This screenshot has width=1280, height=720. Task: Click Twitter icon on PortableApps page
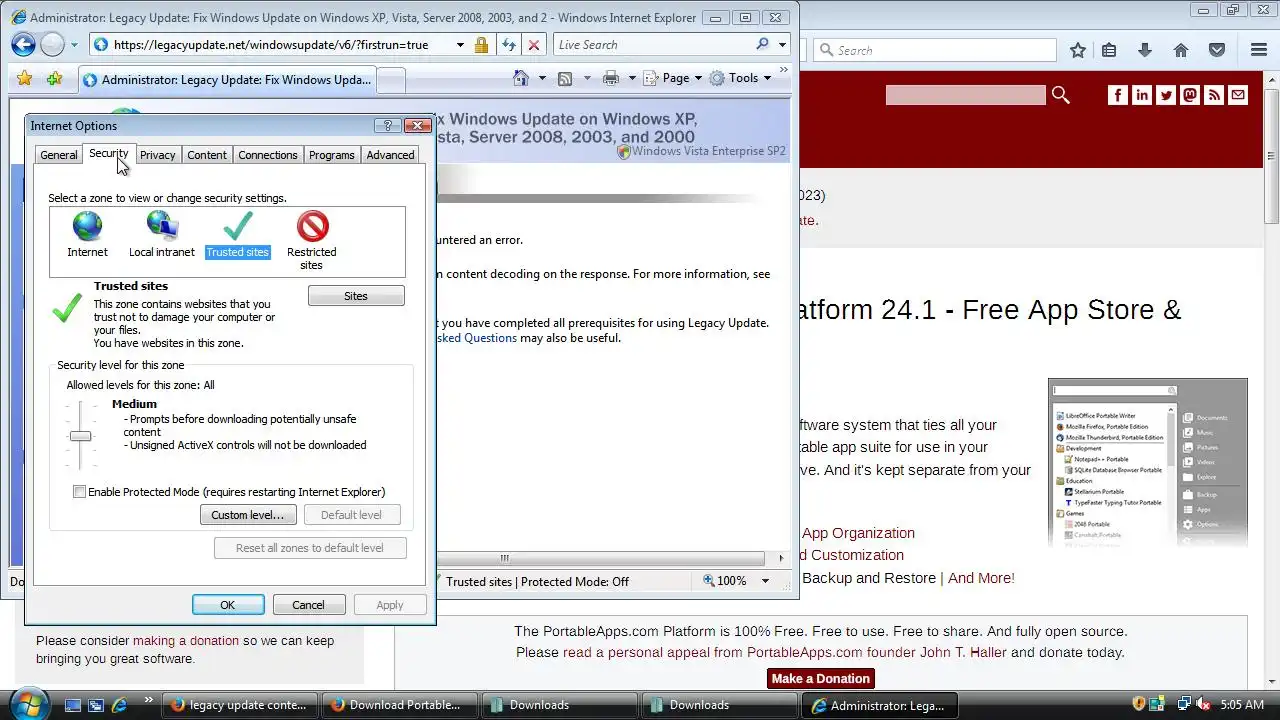click(1166, 95)
